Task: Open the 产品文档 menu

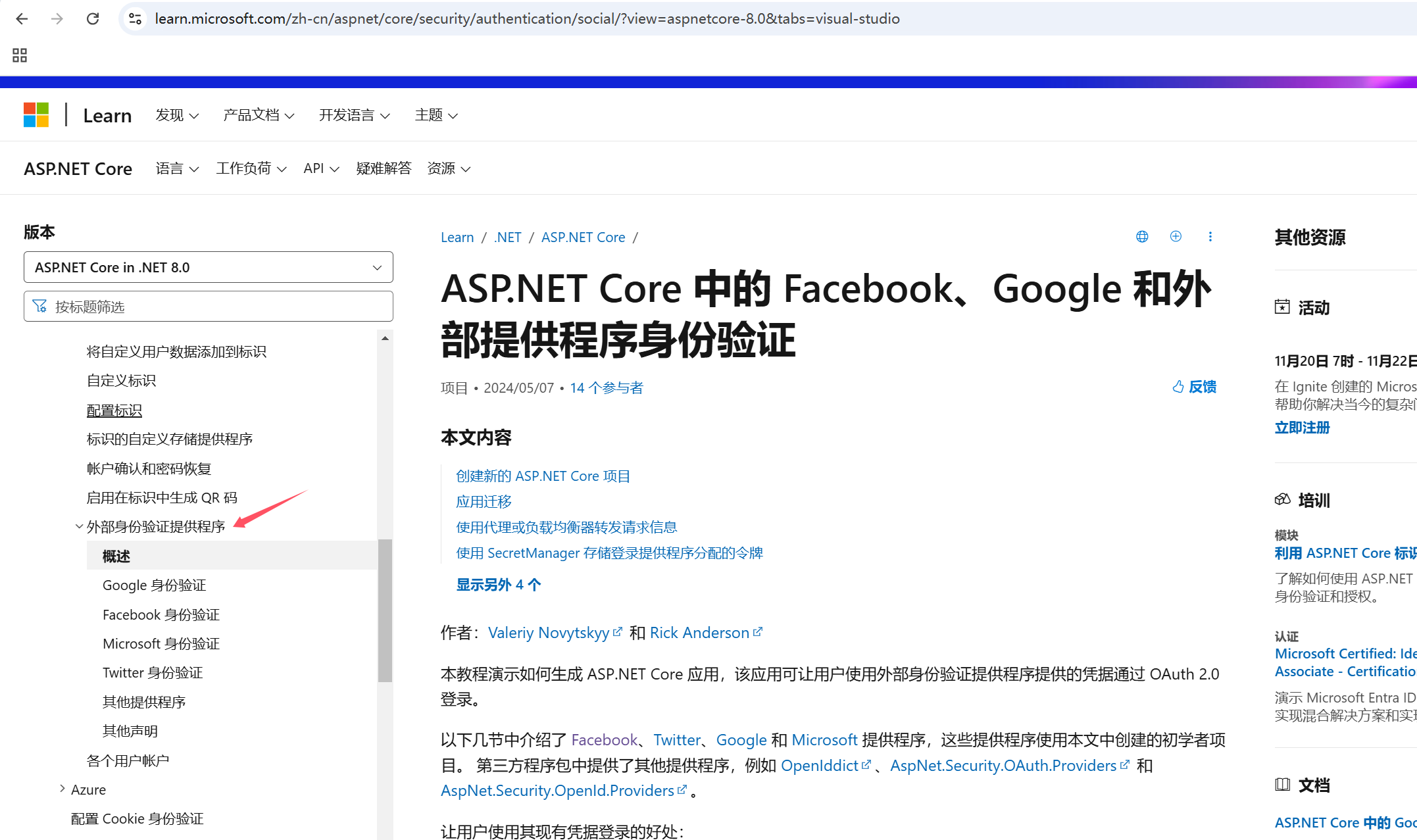Action: [259, 115]
